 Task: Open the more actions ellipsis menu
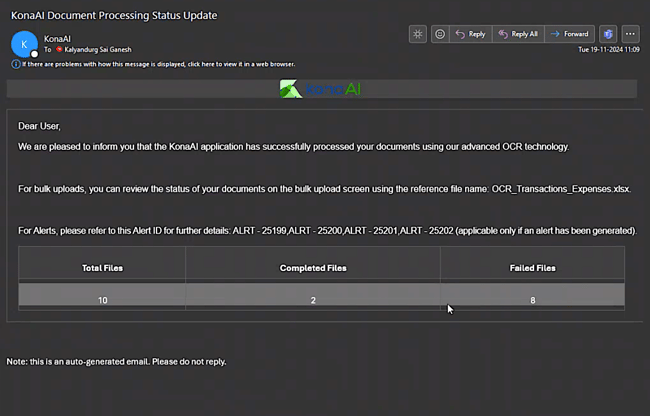pyautogui.click(x=630, y=34)
